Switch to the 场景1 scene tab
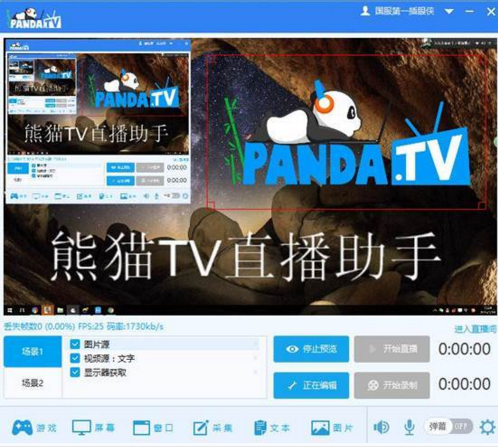This screenshot has height=447, width=498. (x=33, y=351)
